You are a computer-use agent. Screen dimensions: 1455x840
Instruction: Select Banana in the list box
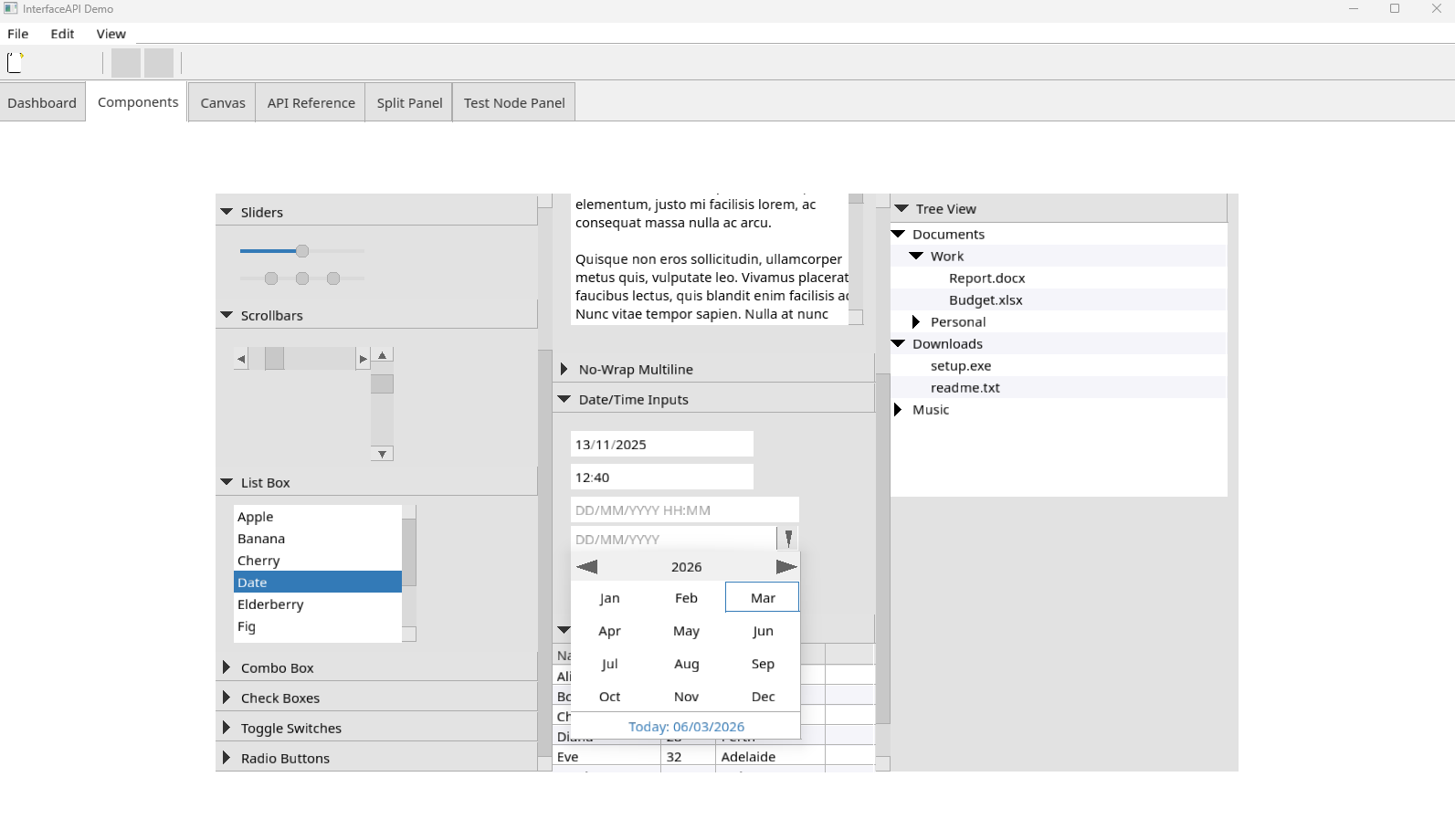318,539
